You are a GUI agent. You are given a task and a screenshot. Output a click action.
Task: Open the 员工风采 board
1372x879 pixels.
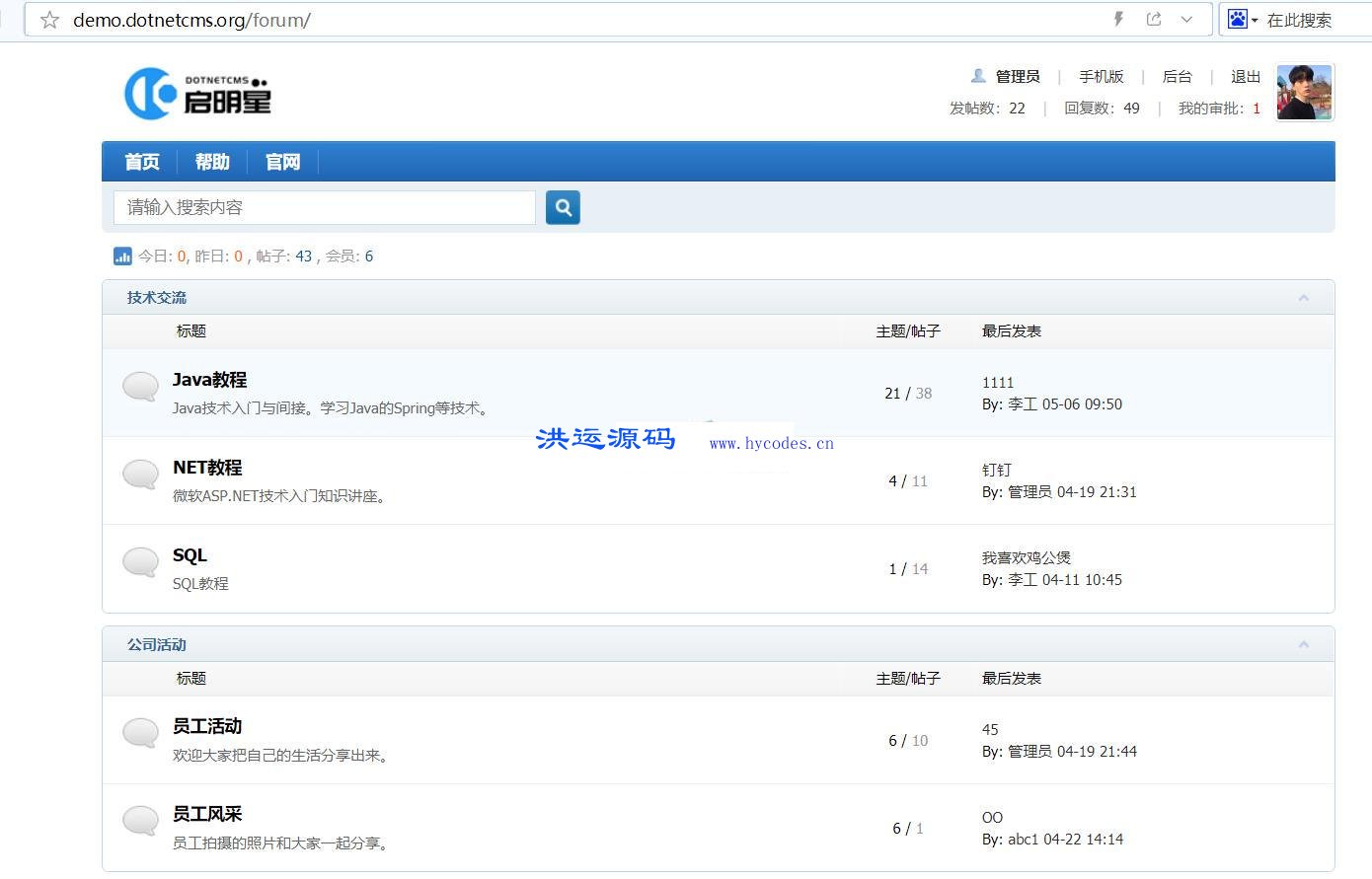click(207, 814)
